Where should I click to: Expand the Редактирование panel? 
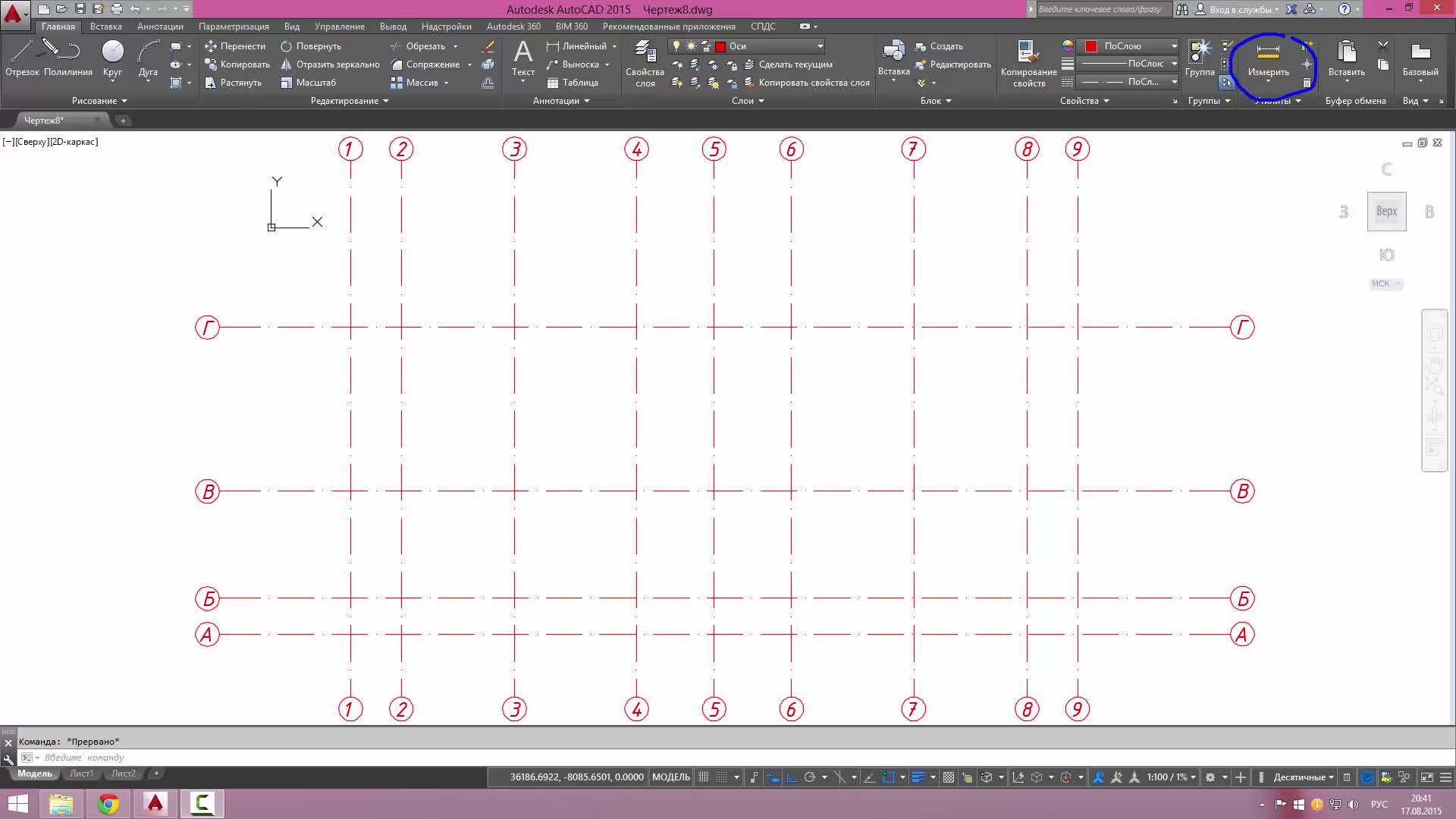coord(349,101)
